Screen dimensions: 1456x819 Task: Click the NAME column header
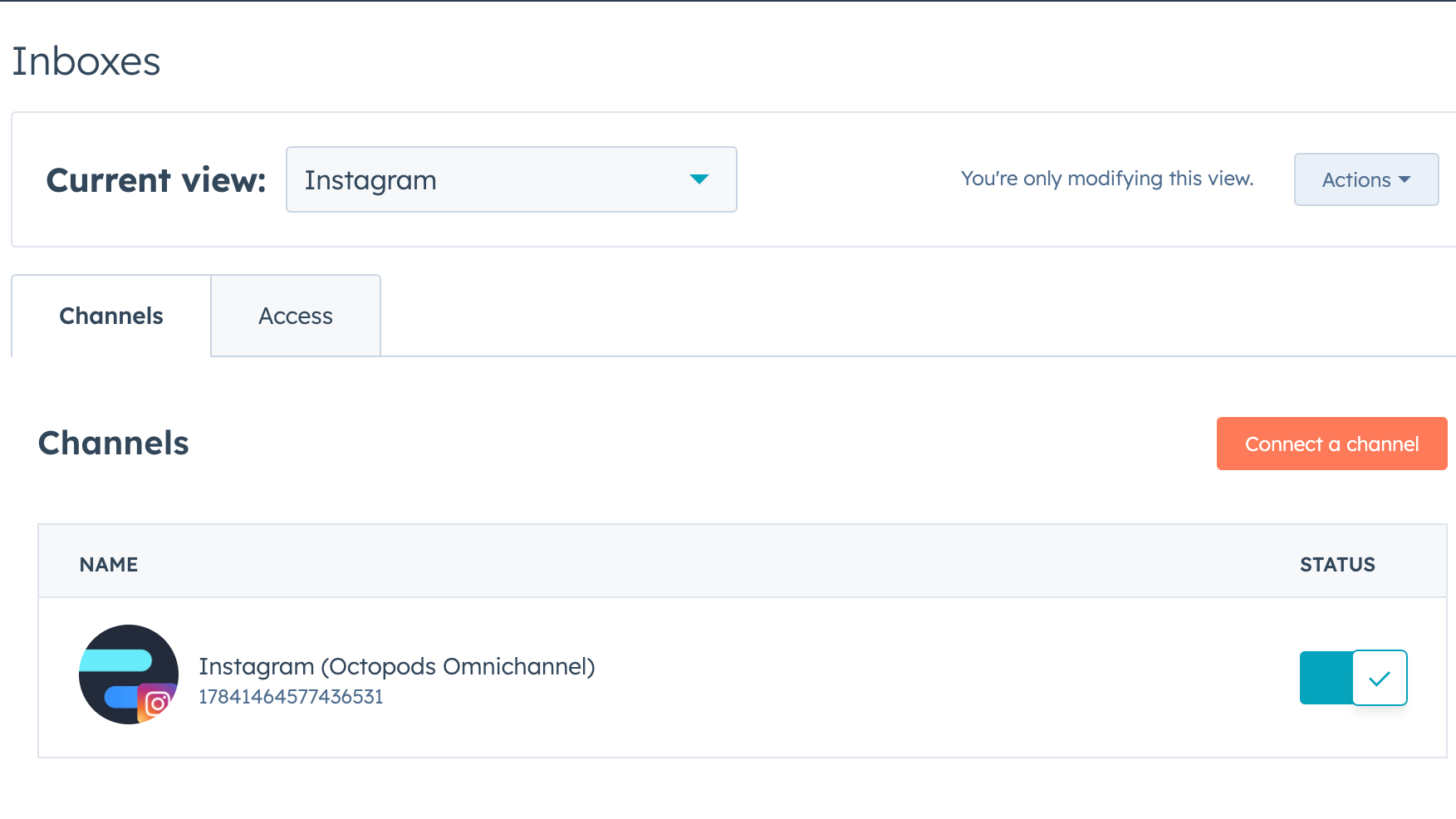109,565
